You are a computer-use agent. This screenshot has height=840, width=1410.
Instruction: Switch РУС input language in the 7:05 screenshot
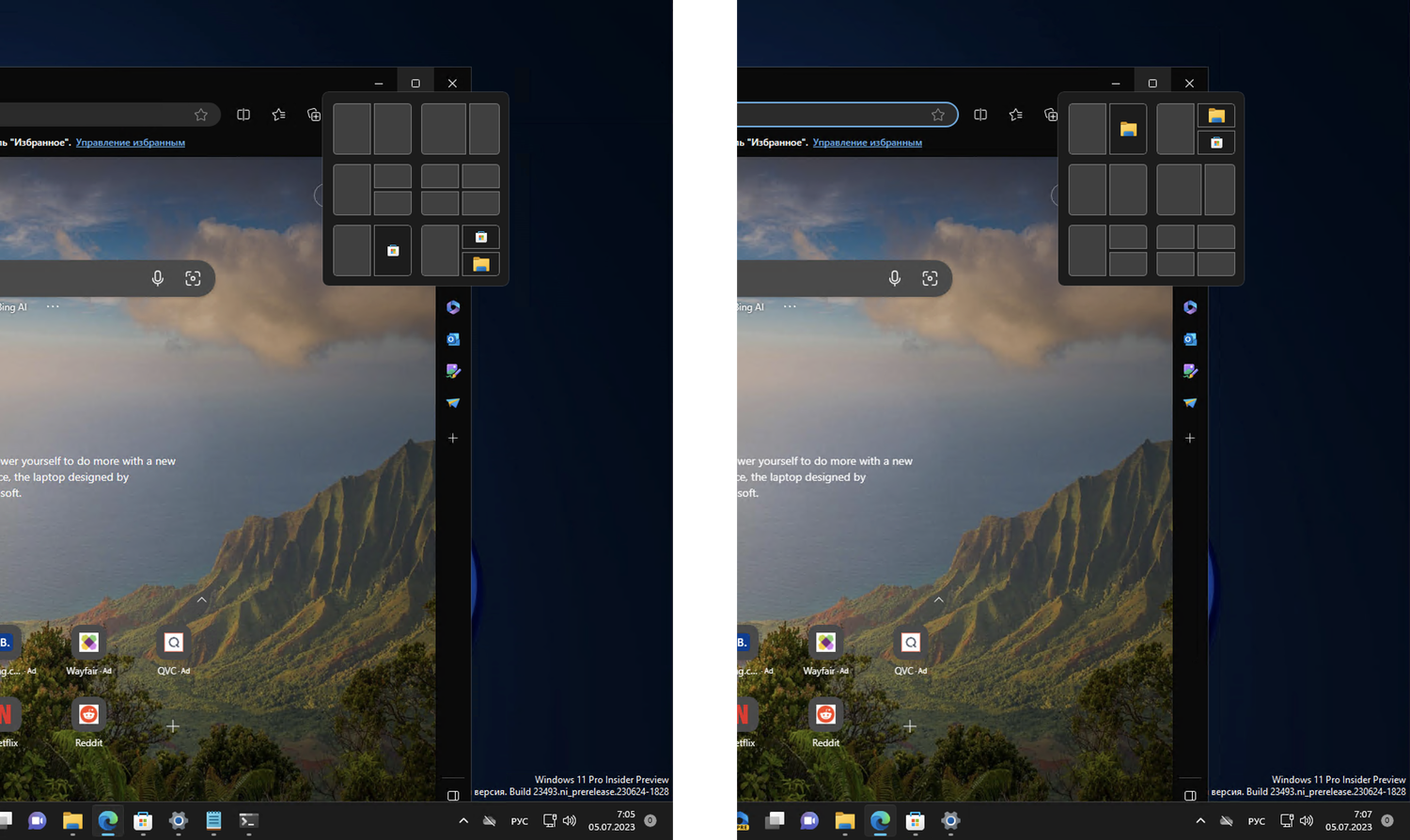520,821
